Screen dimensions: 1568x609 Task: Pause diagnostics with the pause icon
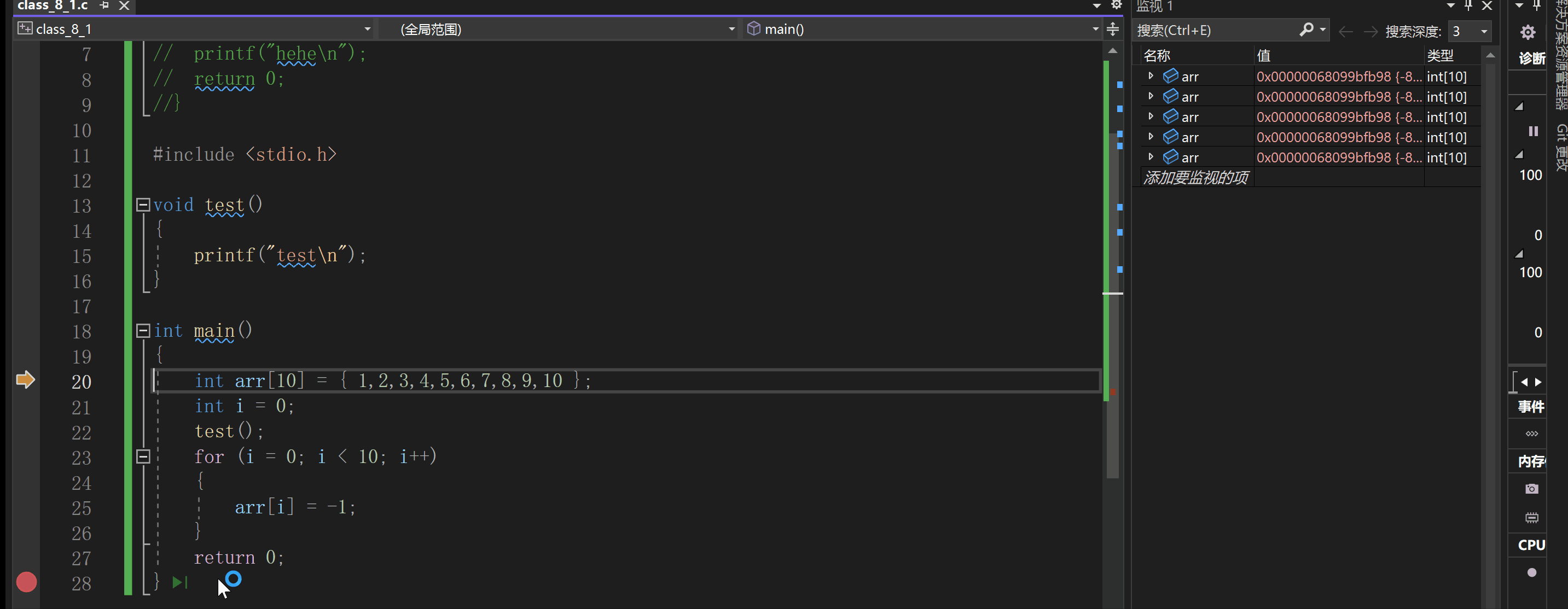[1534, 131]
